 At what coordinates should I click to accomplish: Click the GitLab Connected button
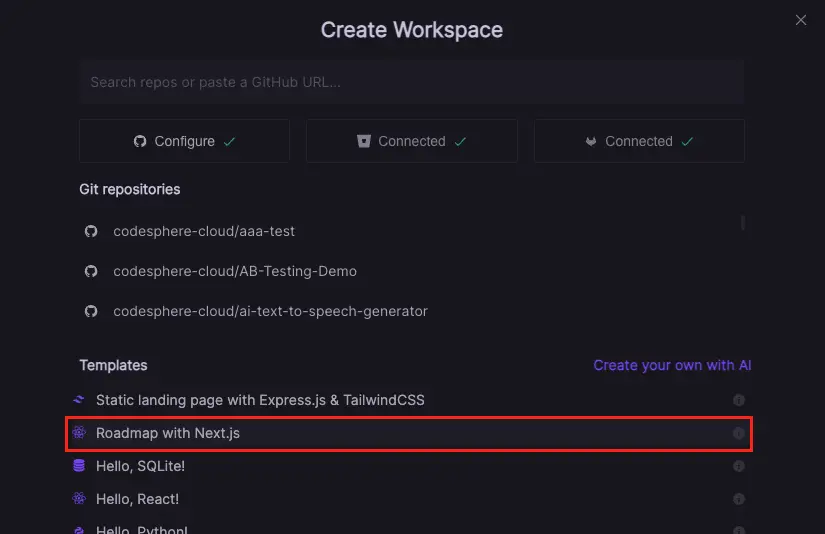(638, 141)
